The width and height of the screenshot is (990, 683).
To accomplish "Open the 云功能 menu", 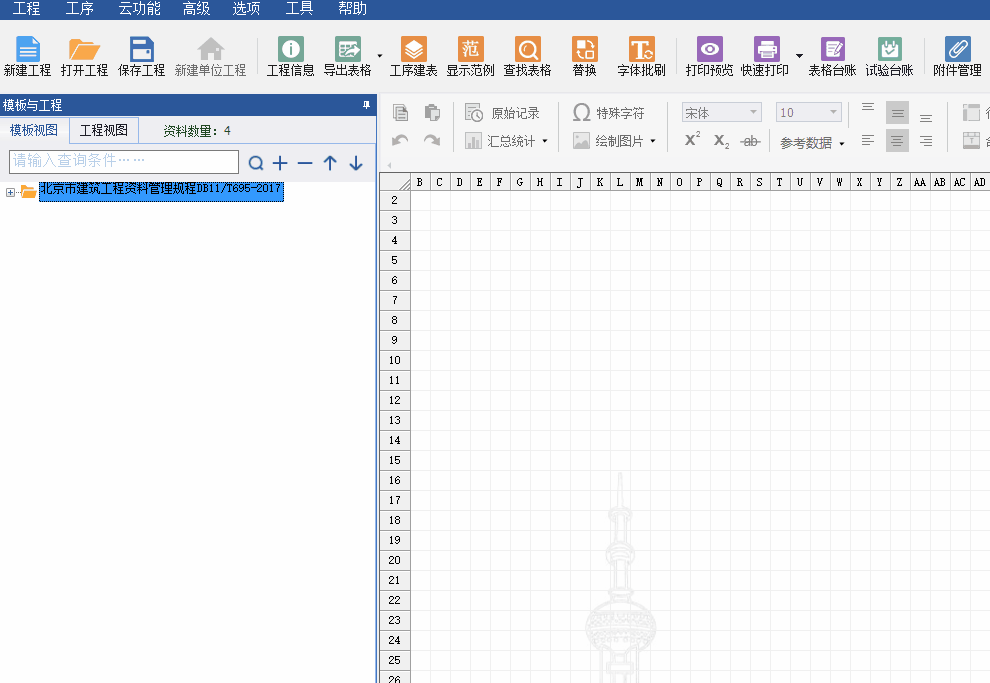I will click(139, 9).
